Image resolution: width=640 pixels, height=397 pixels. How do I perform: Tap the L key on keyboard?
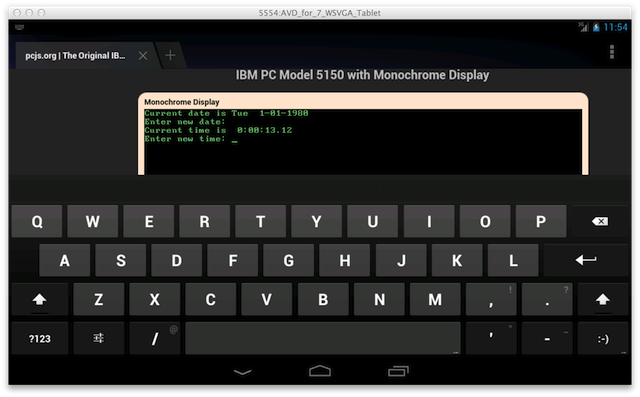(513, 260)
